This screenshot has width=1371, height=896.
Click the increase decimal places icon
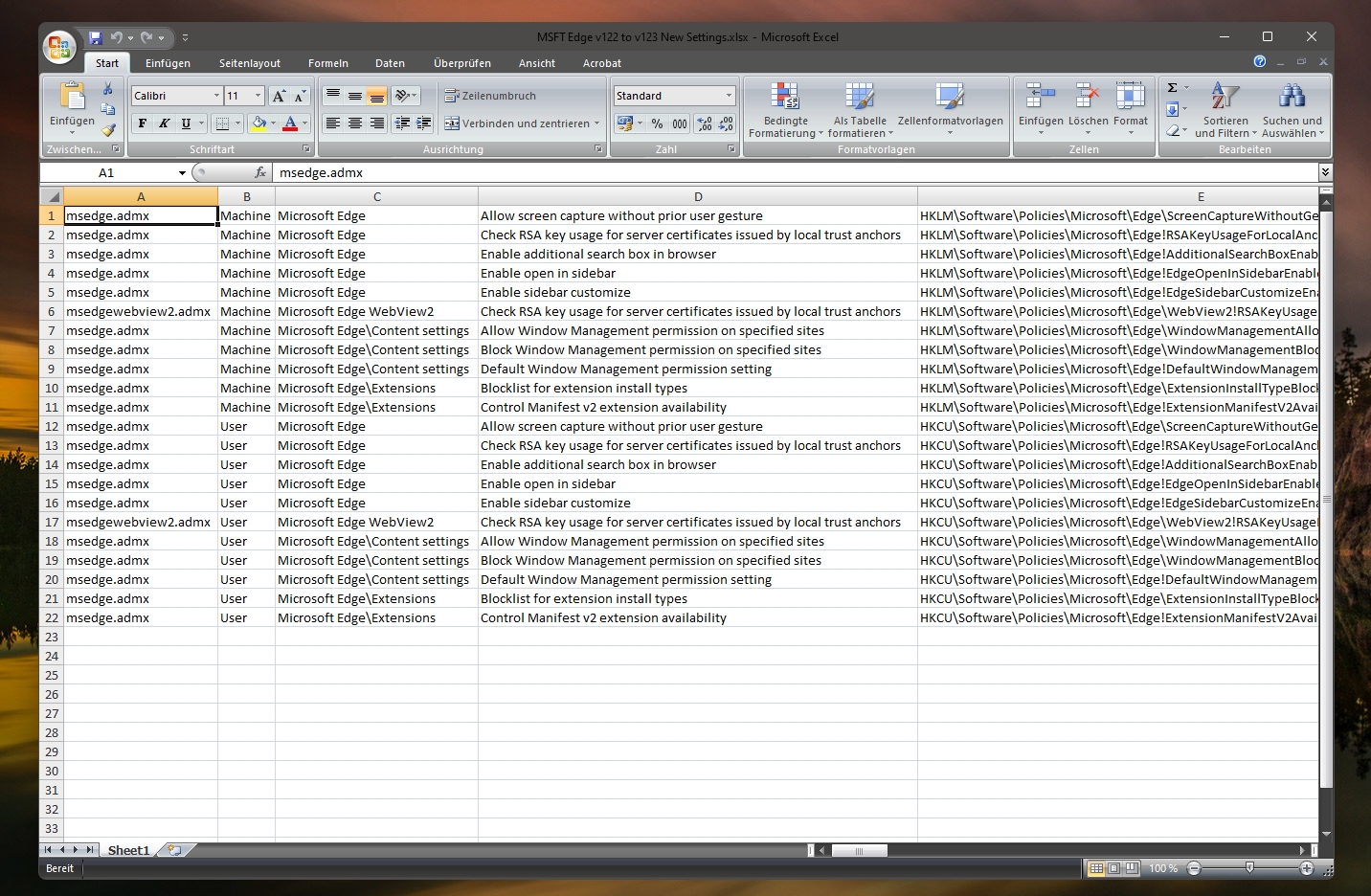(x=705, y=123)
